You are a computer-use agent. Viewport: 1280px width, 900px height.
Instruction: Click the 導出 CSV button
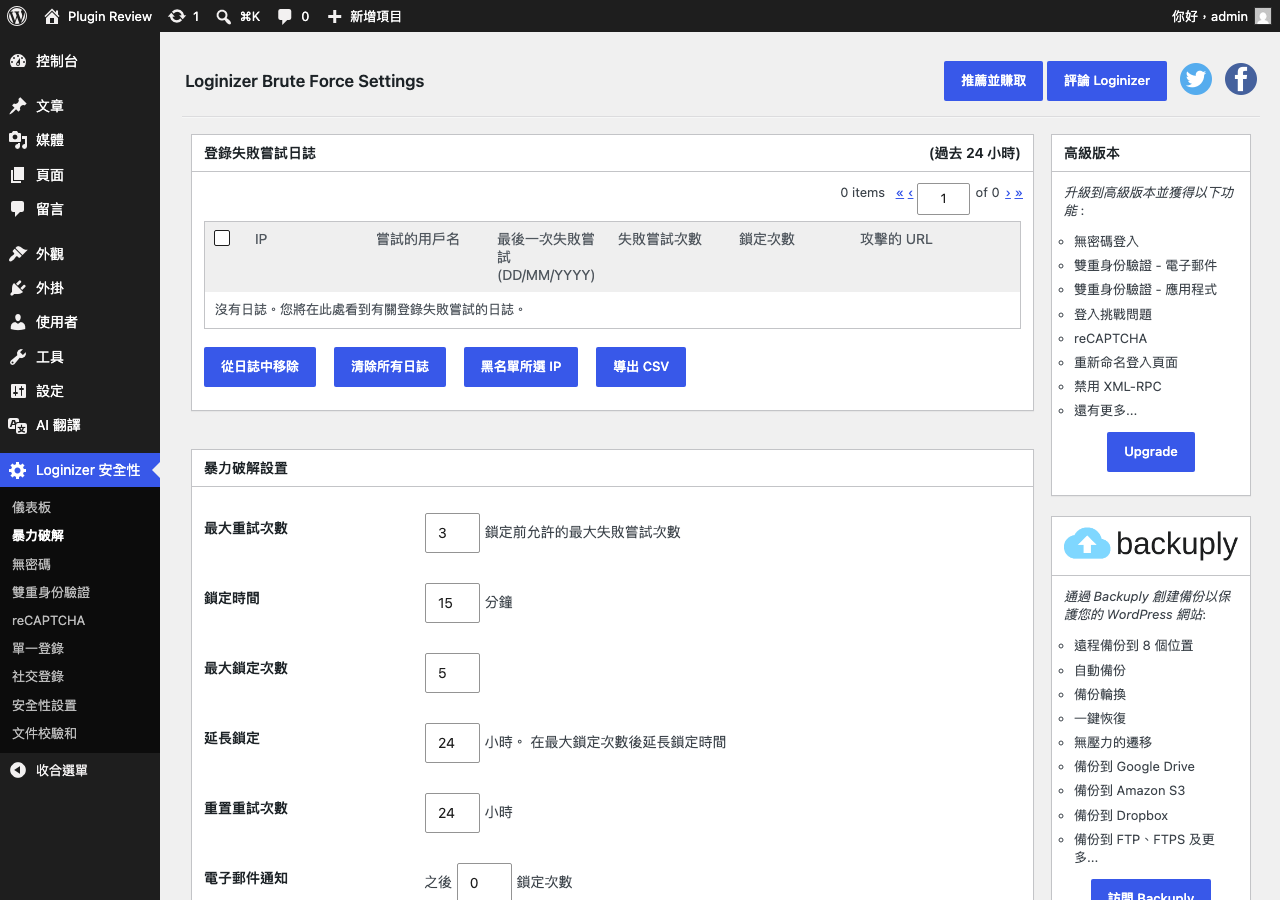click(x=641, y=367)
